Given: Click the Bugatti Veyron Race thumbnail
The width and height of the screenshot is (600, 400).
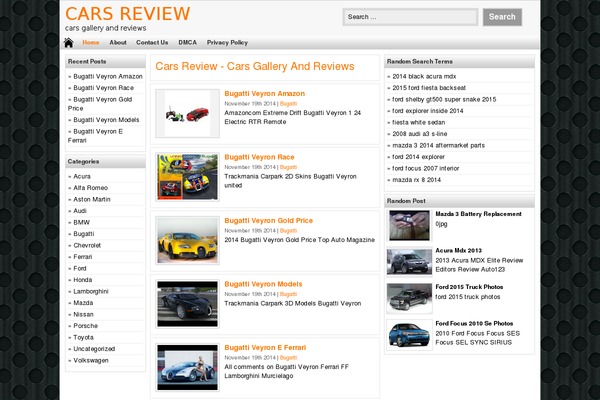Looking at the screenshot, I should 188,177.
